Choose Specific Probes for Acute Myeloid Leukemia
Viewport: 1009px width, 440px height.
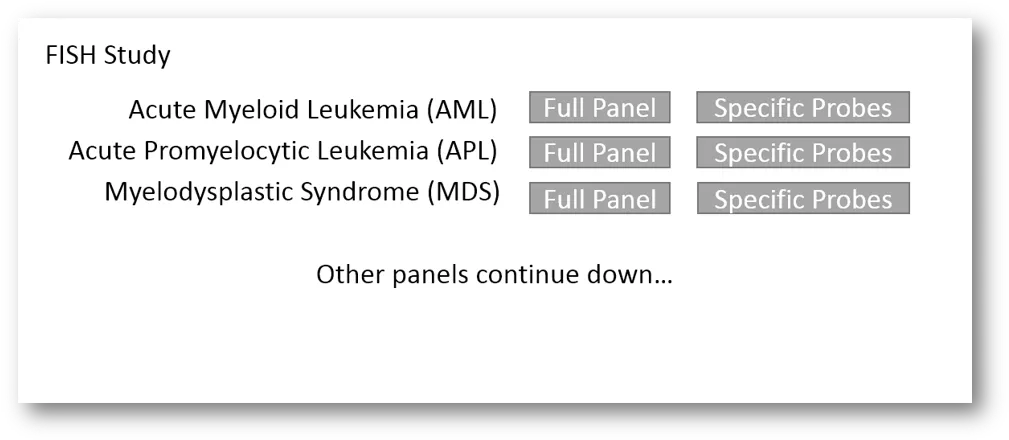pos(803,107)
